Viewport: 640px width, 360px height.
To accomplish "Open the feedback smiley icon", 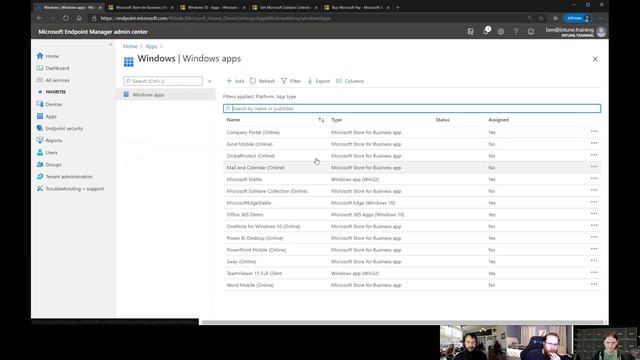I will pyautogui.click(x=531, y=31).
